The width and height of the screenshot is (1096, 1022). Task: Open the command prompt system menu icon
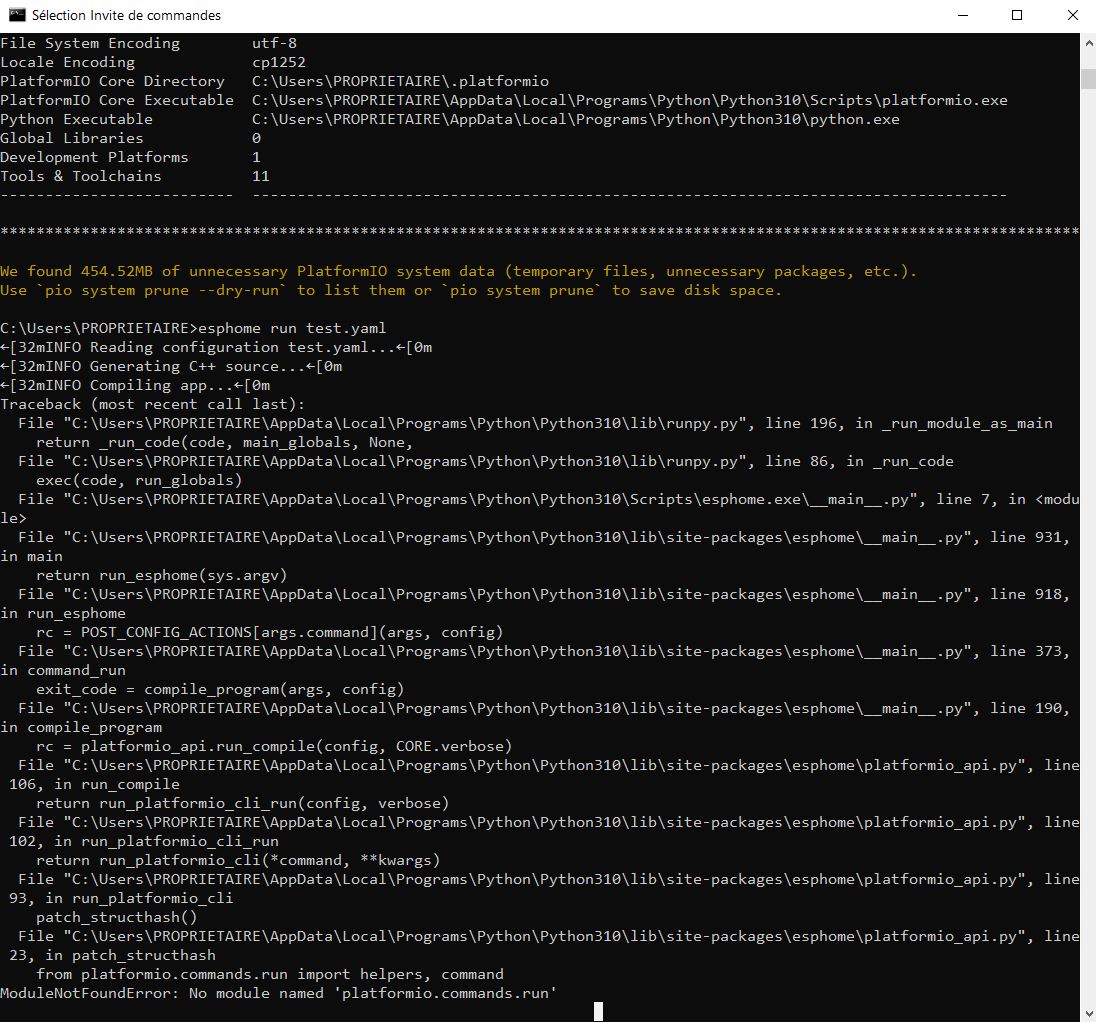[x=17, y=15]
